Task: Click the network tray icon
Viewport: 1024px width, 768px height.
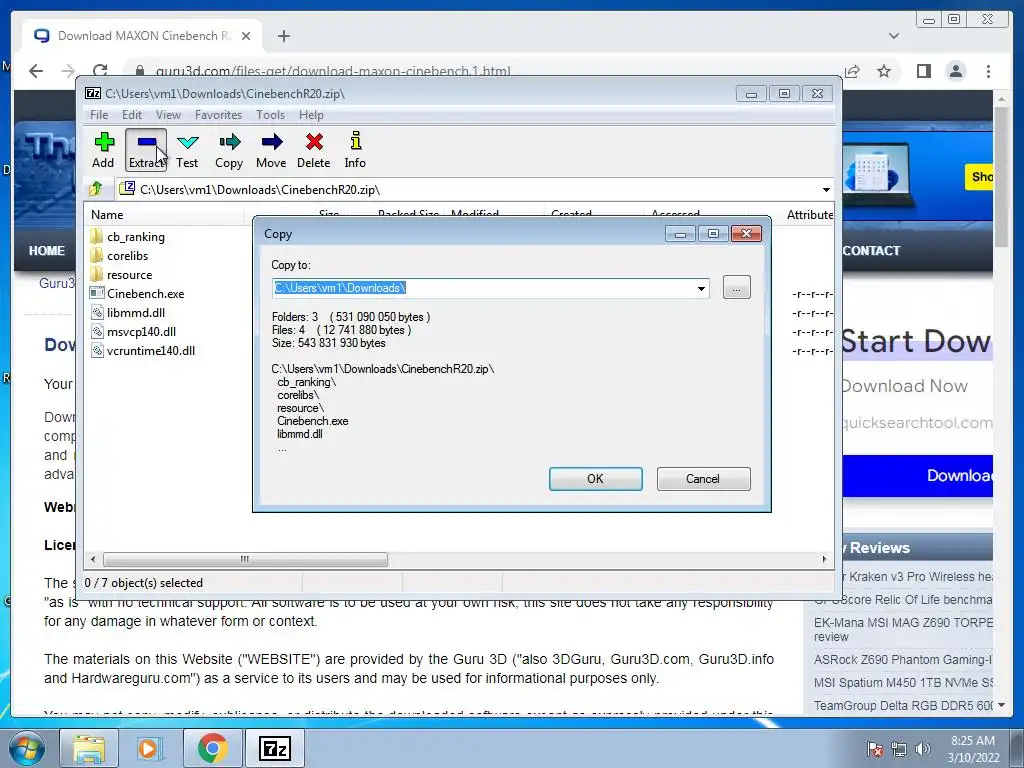Action: click(x=899, y=748)
